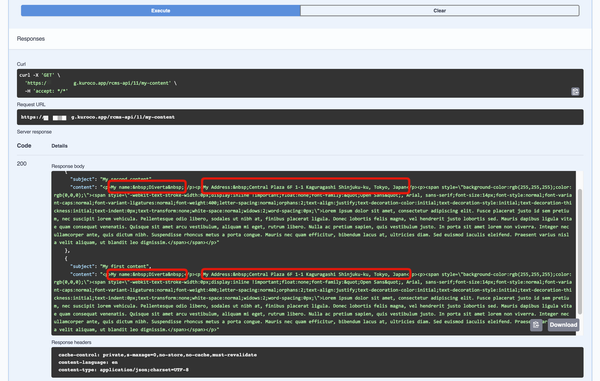Copy the curl command to clipboard
Screen dimensions: 600x381
(575, 91)
